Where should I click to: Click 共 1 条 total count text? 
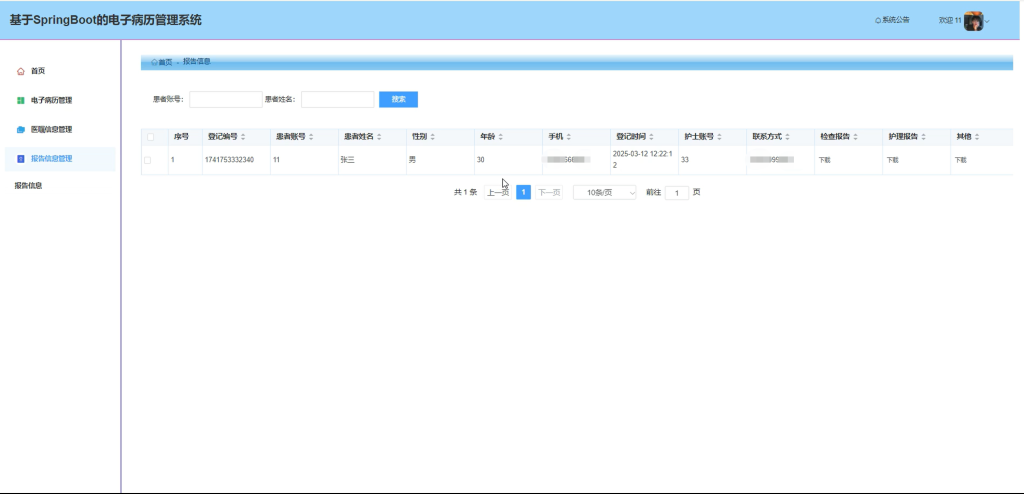tap(465, 193)
